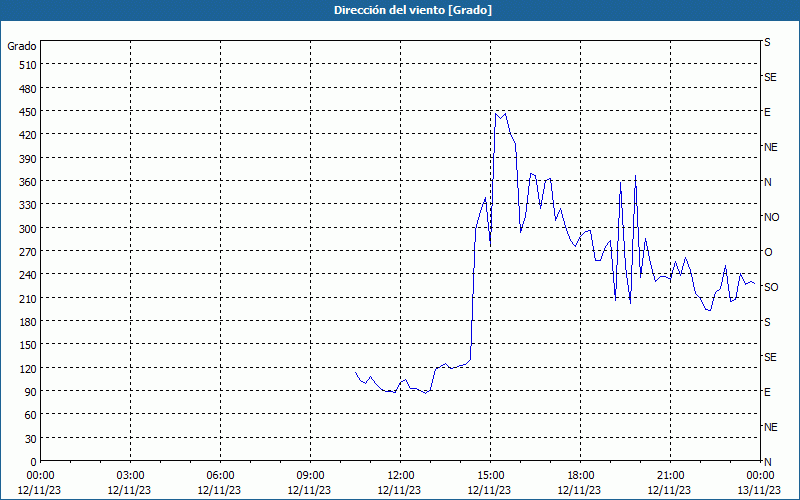Click the 180 y-axis tick label
This screenshot has width=800, height=500.
click(x=28, y=322)
